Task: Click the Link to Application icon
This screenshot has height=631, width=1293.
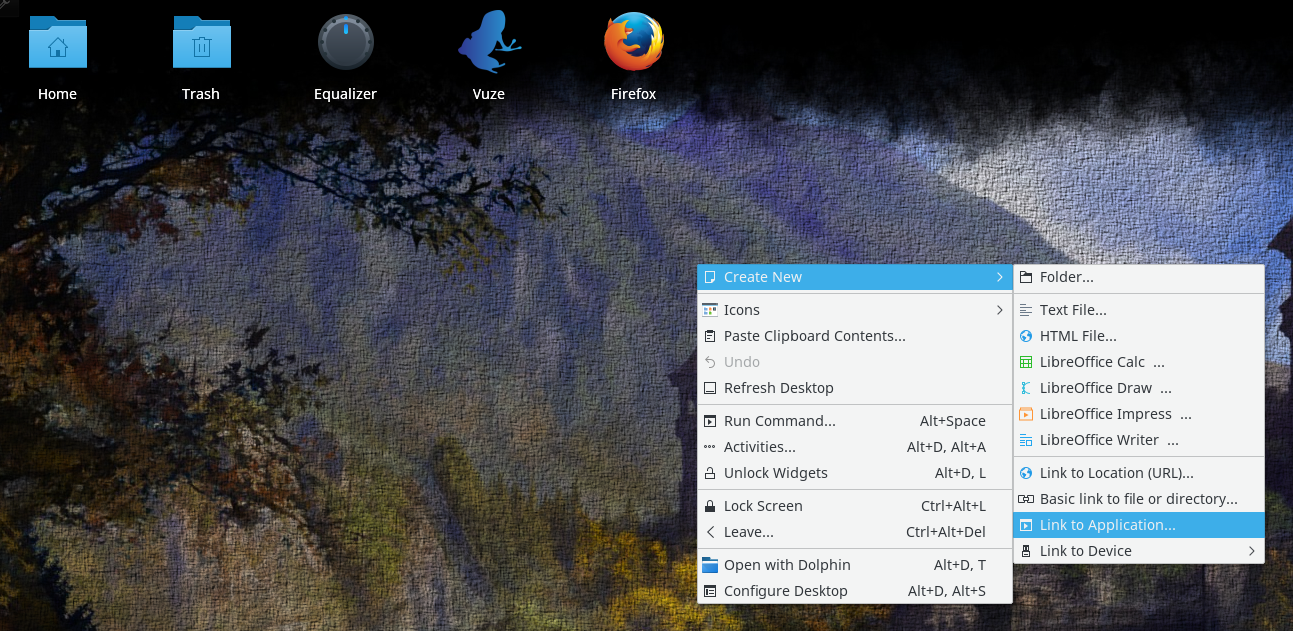Action: coord(1026,525)
